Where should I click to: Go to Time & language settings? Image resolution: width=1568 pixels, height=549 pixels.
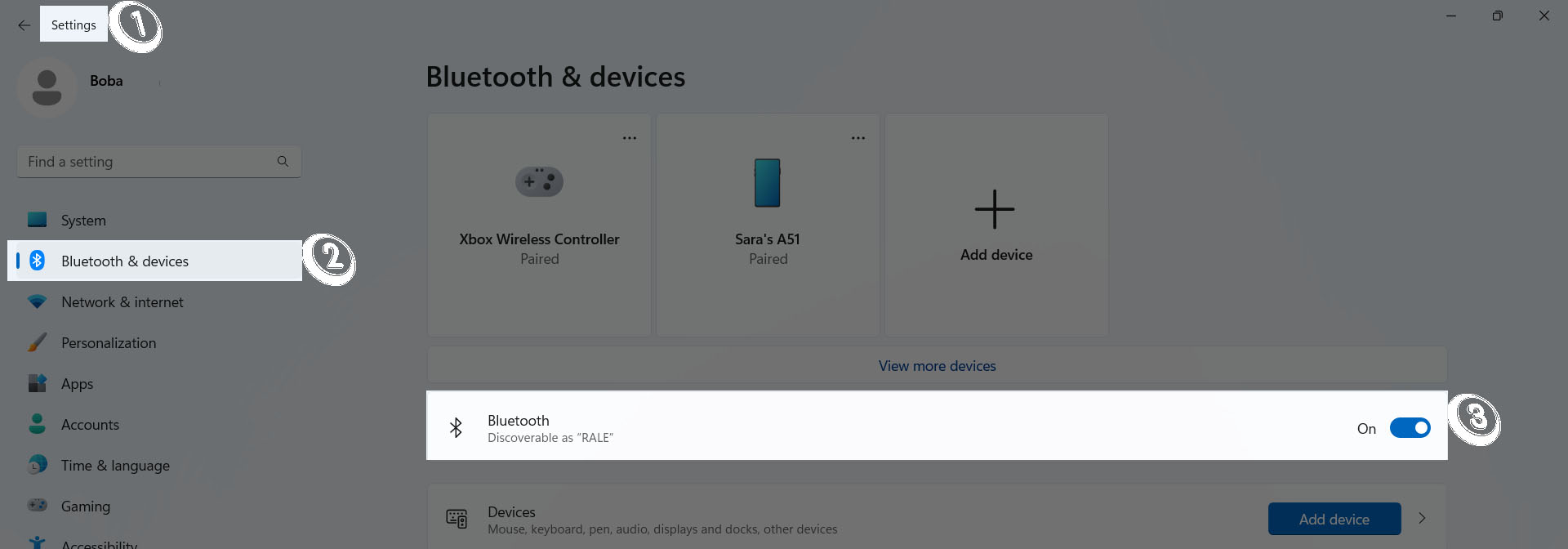[x=115, y=466]
